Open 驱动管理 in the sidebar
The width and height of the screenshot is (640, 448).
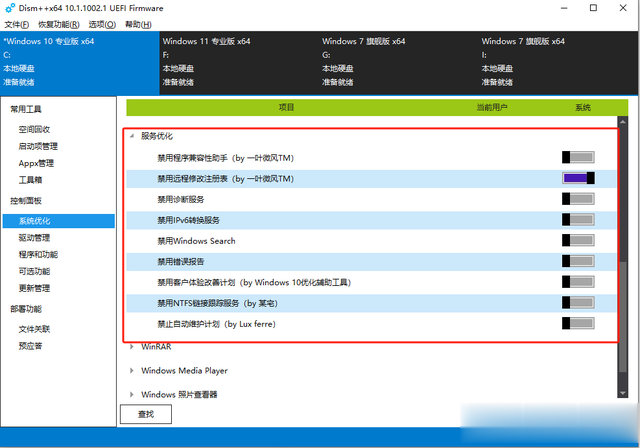(x=34, y=237)
